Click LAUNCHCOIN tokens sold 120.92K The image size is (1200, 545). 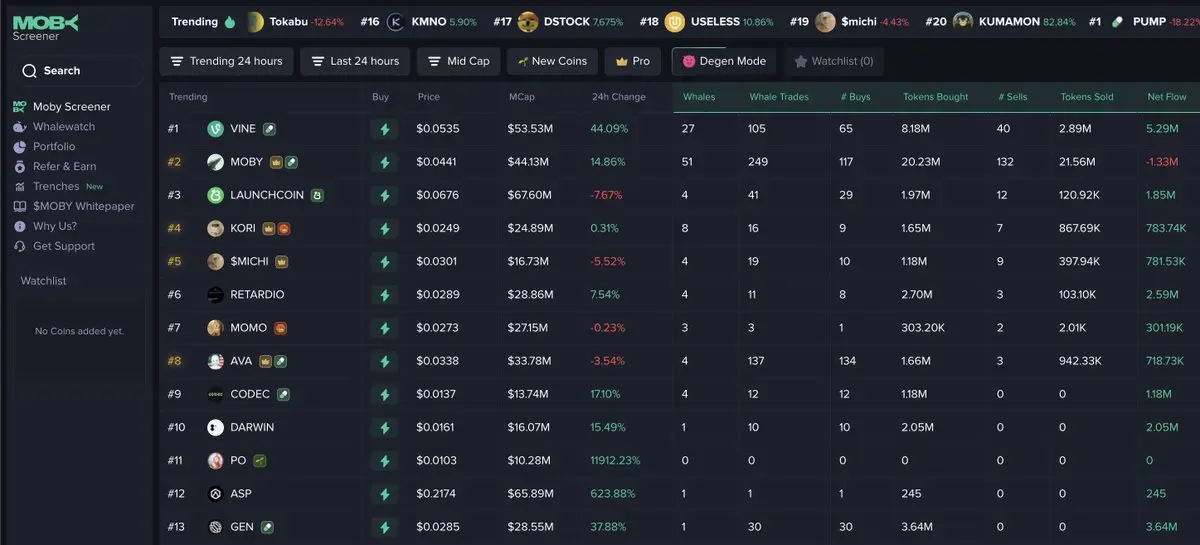tap(1080, 195)
